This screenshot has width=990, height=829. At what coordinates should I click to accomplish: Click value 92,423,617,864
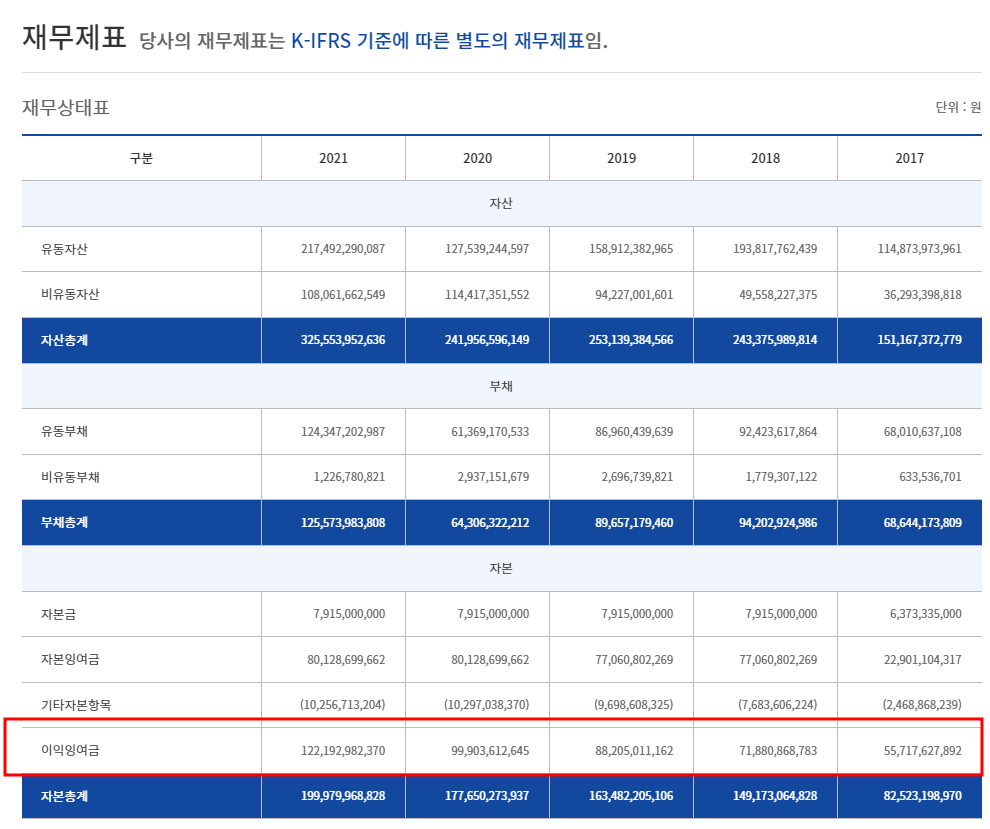[778, 431]
